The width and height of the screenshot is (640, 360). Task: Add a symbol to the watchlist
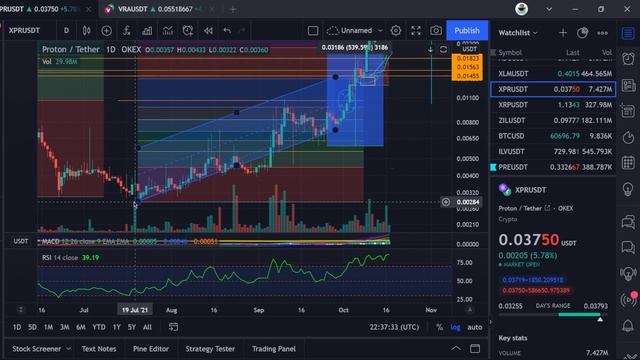pos(563,33)
